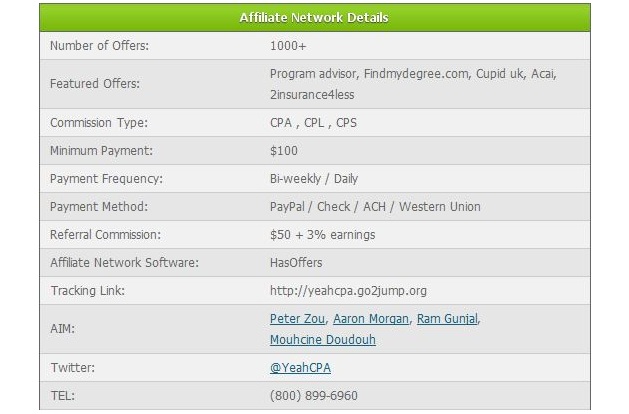Image resolution: width=629 pixels, height=414 pixels.
Task: Open the Ram Gunjal AIM link
Action: (447, 319)
